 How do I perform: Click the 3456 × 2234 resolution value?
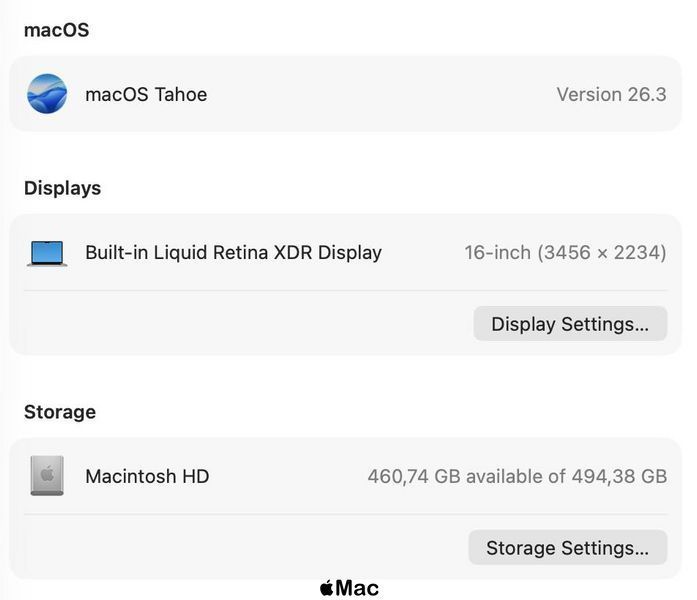tap(602, 252)
